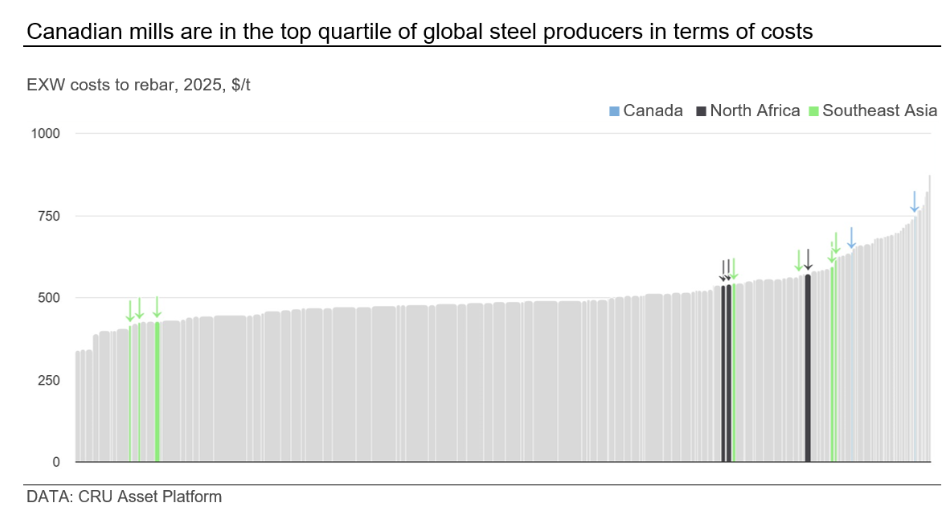Click the green arrow right of the twin black arrows

coord(734,268)
